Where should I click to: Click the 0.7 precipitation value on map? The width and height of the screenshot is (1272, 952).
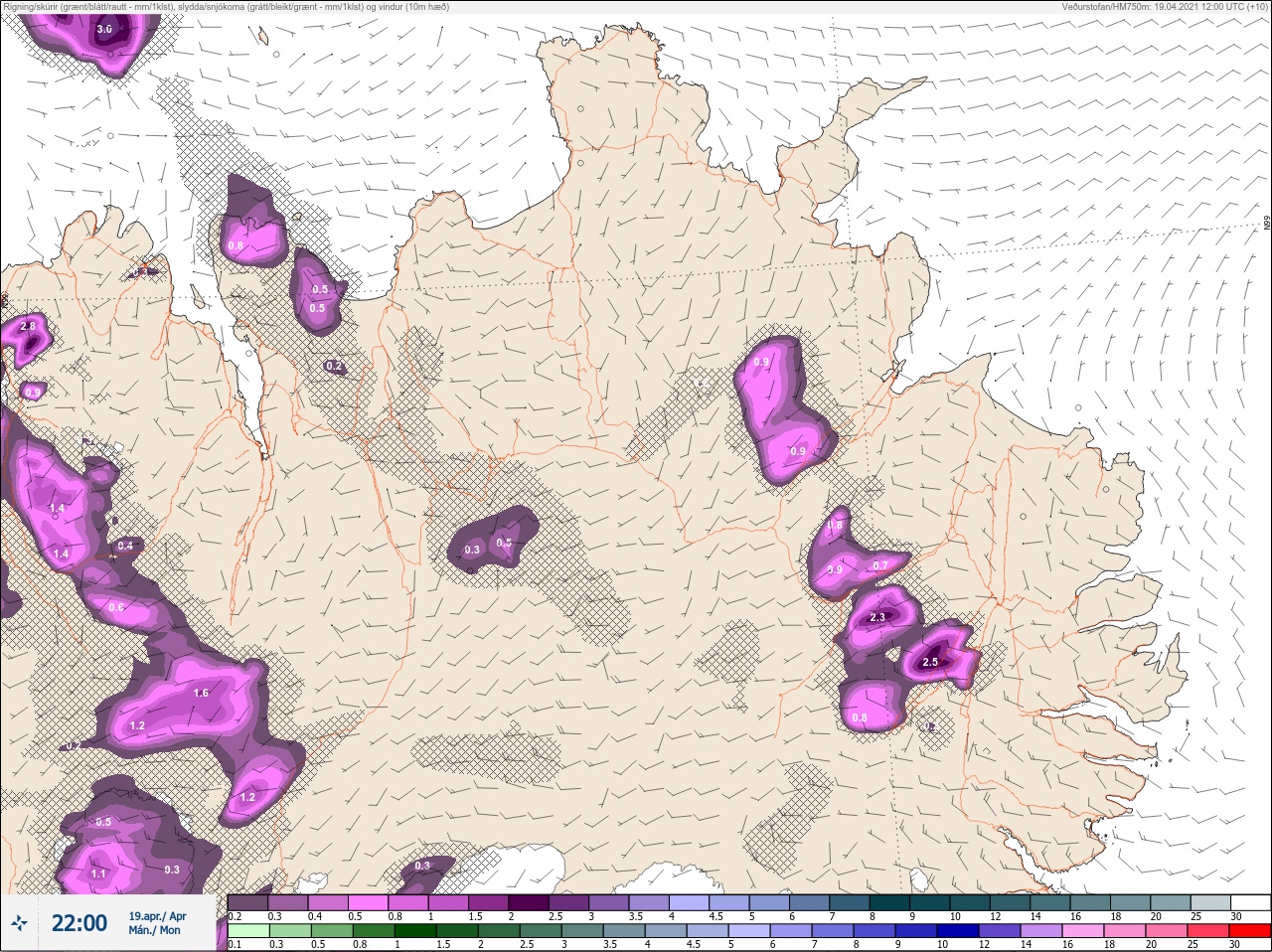tap(879, 565)
